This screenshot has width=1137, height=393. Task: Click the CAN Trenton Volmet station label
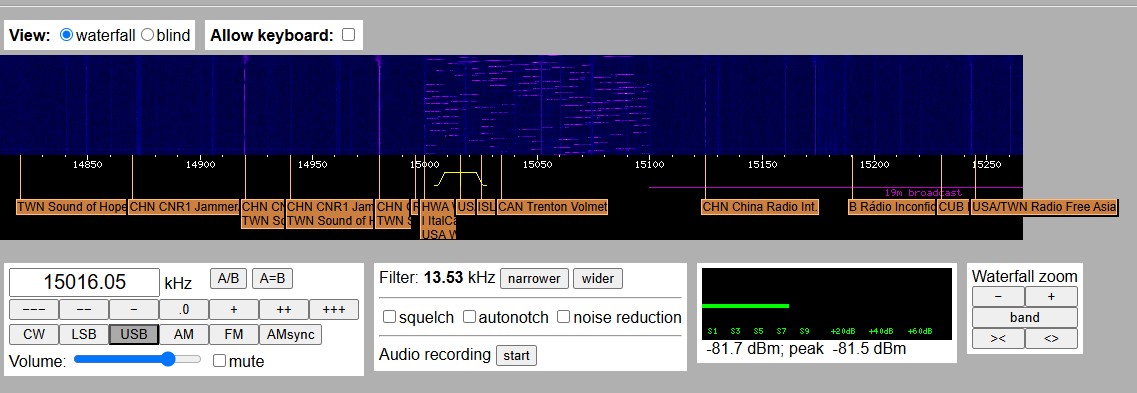point(553,207)
